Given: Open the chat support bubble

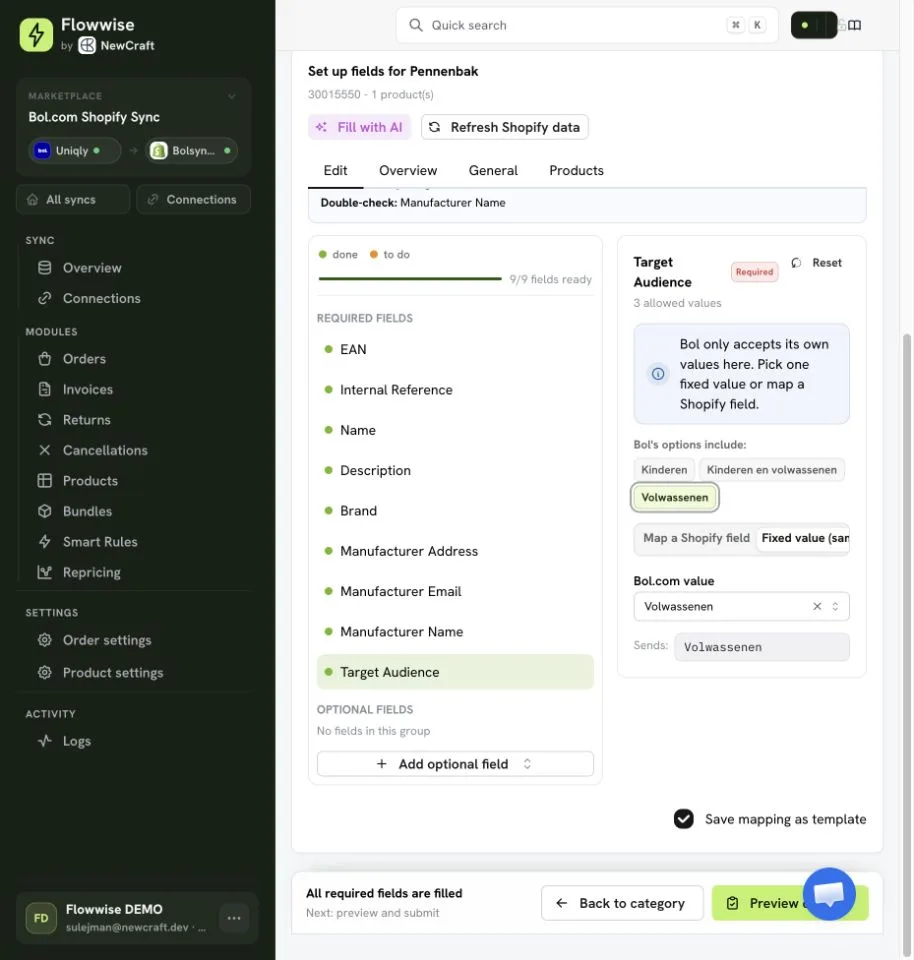Looking at the screenshot, I should pyautogui.click(x=829, y=894).
